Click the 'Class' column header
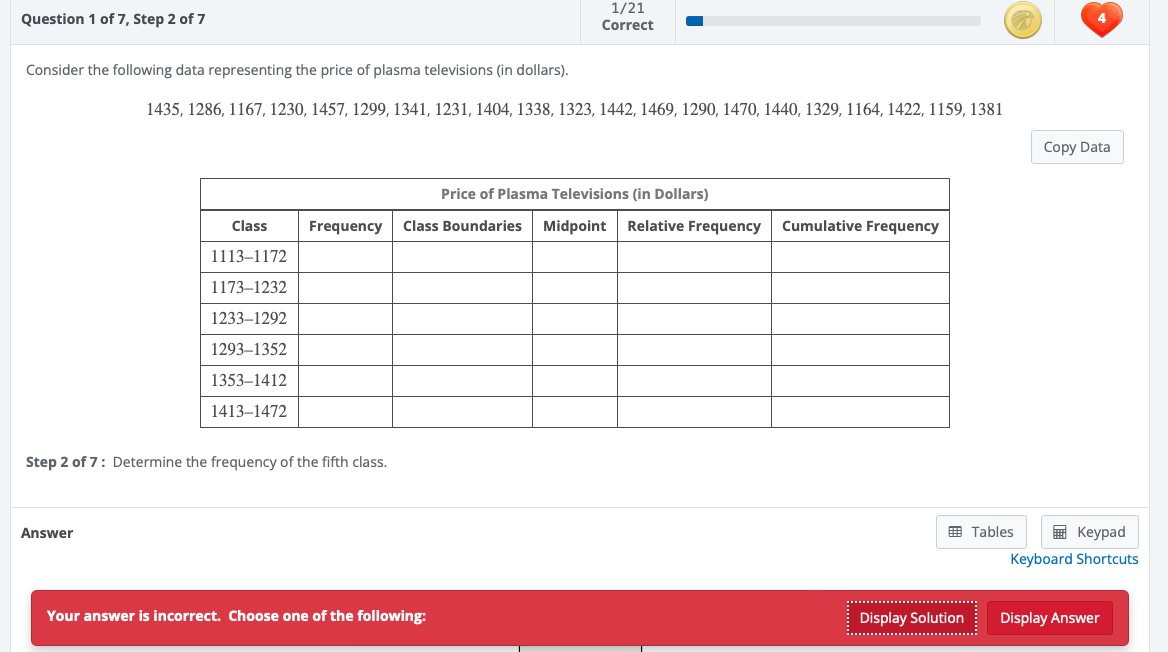This screenshot has width=1168, height=652. tap(249, 226)
